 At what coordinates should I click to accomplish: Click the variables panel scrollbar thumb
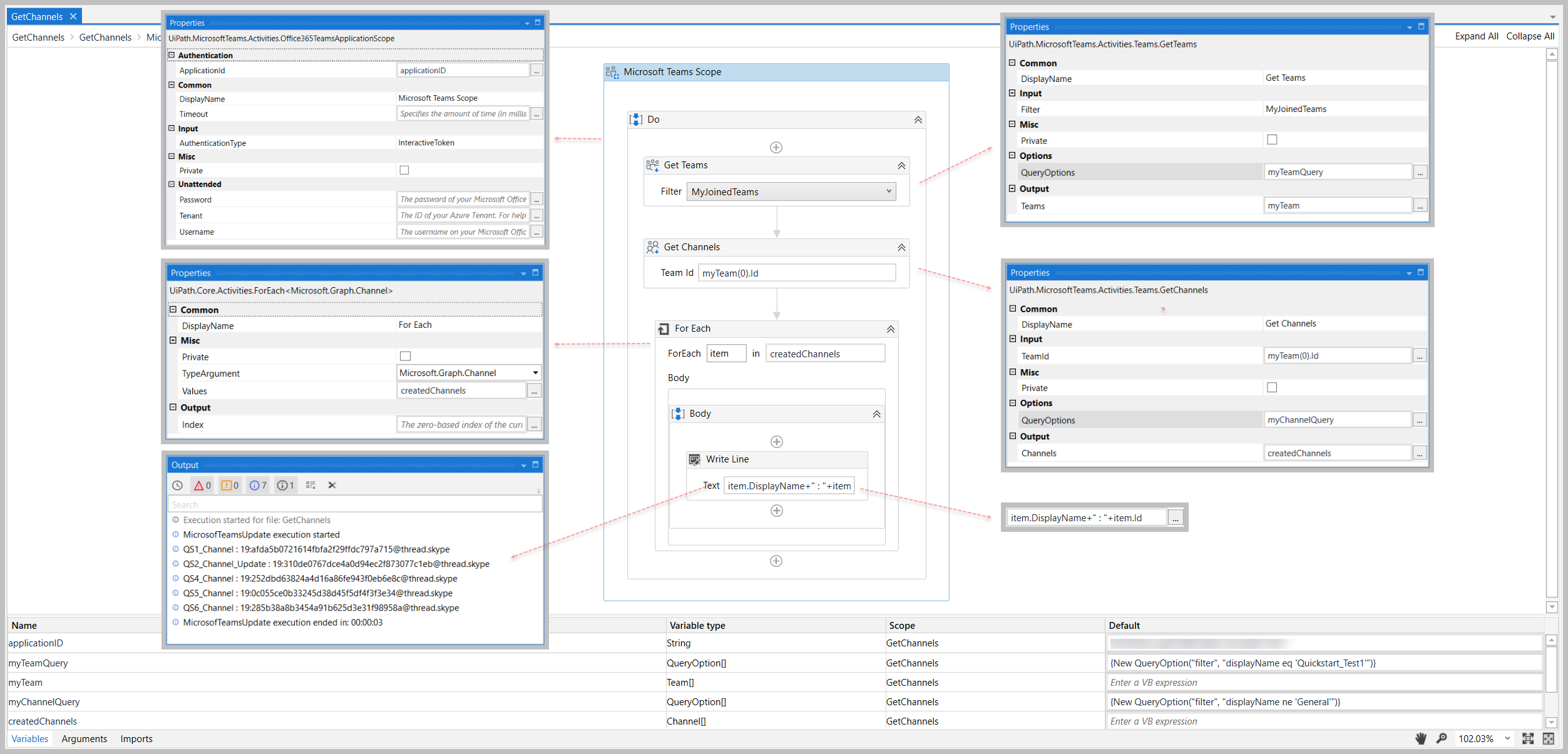pos(1551,670)
